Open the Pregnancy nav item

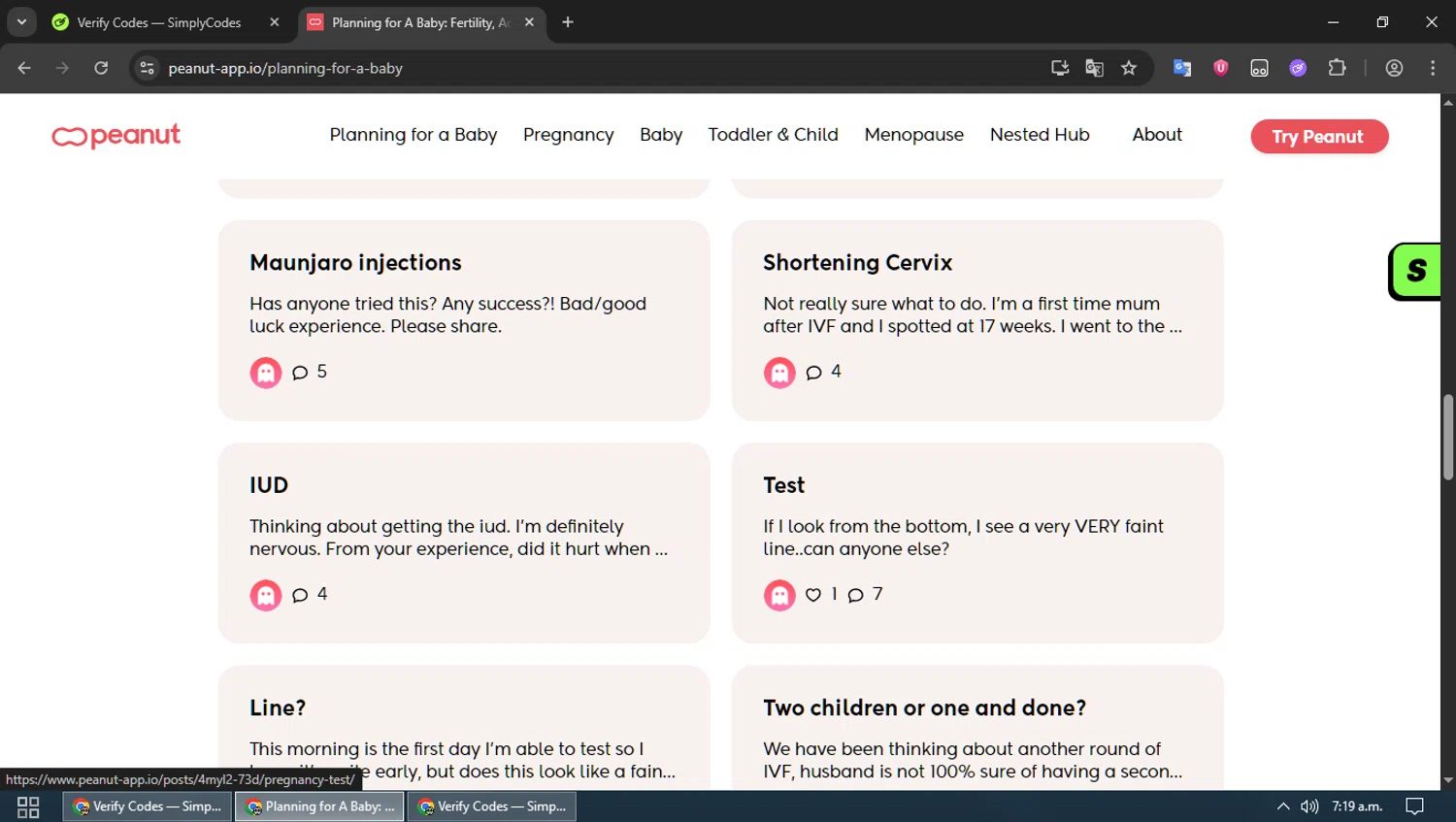[x=569, y=135]
